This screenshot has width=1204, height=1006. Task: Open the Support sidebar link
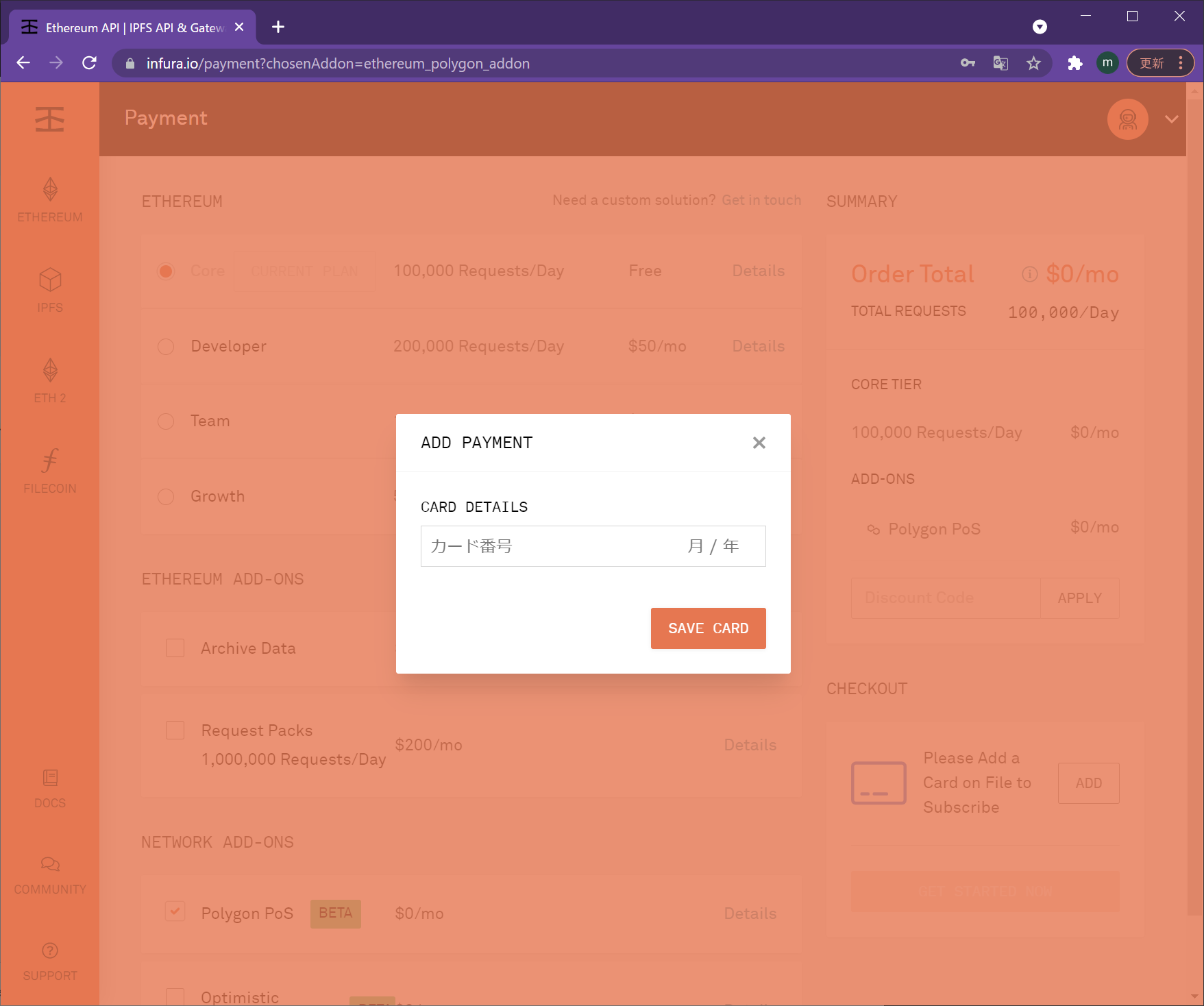point(50,961)
